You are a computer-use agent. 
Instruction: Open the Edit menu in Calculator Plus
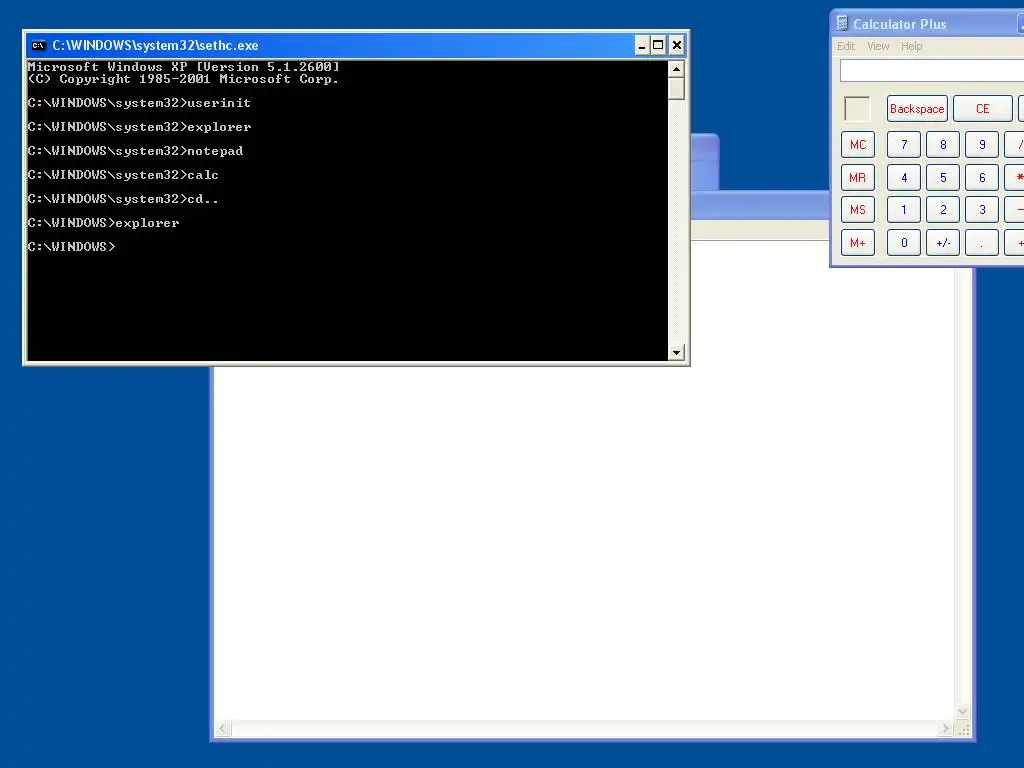(846, 46)
